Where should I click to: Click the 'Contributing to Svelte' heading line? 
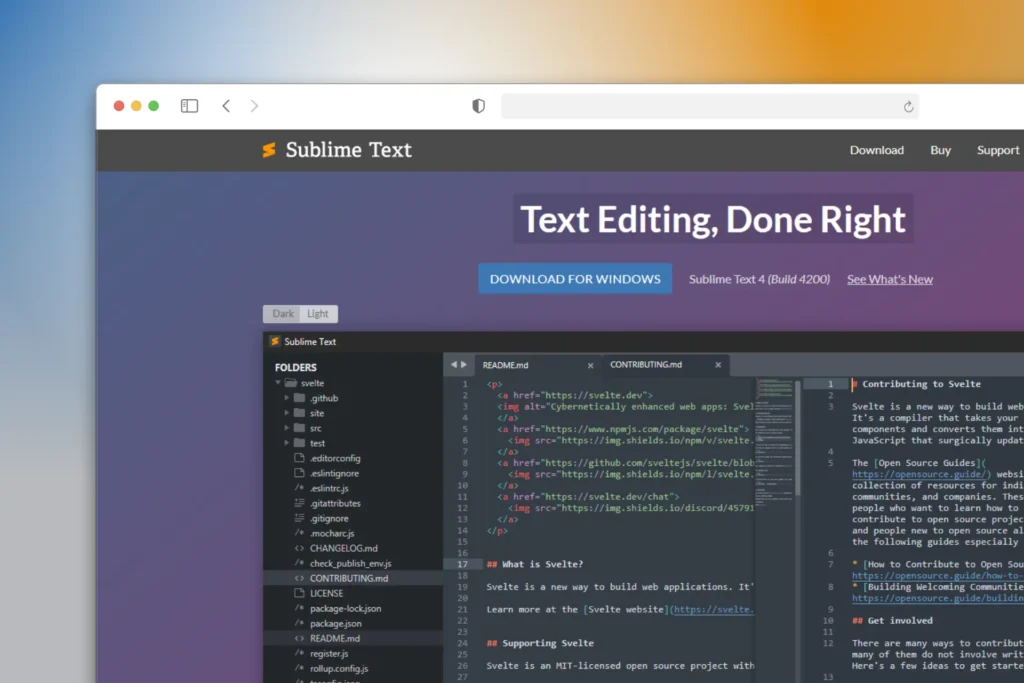point(916,384)
